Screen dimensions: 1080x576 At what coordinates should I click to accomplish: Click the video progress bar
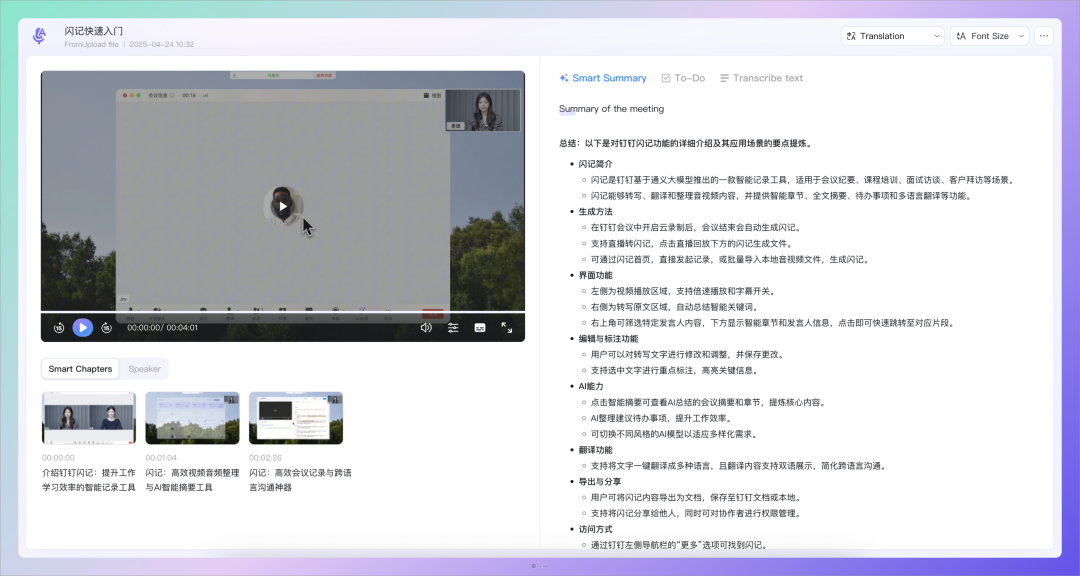[282, 312]
